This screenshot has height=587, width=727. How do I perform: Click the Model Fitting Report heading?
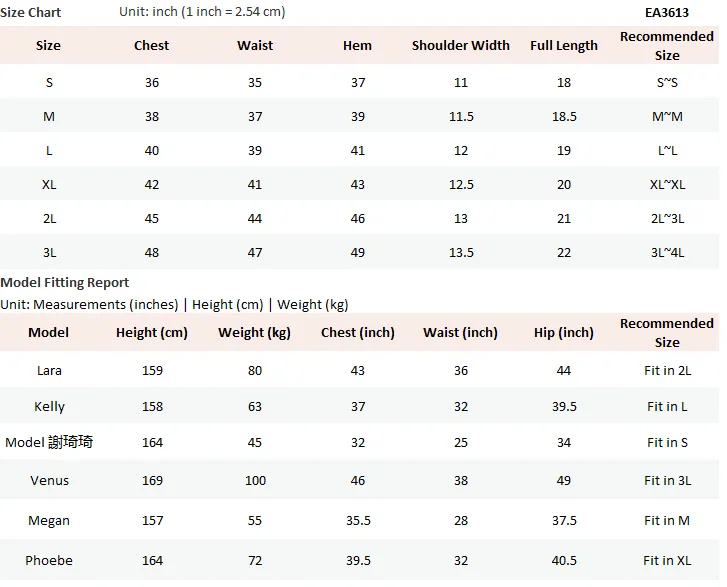click(64, 282)
